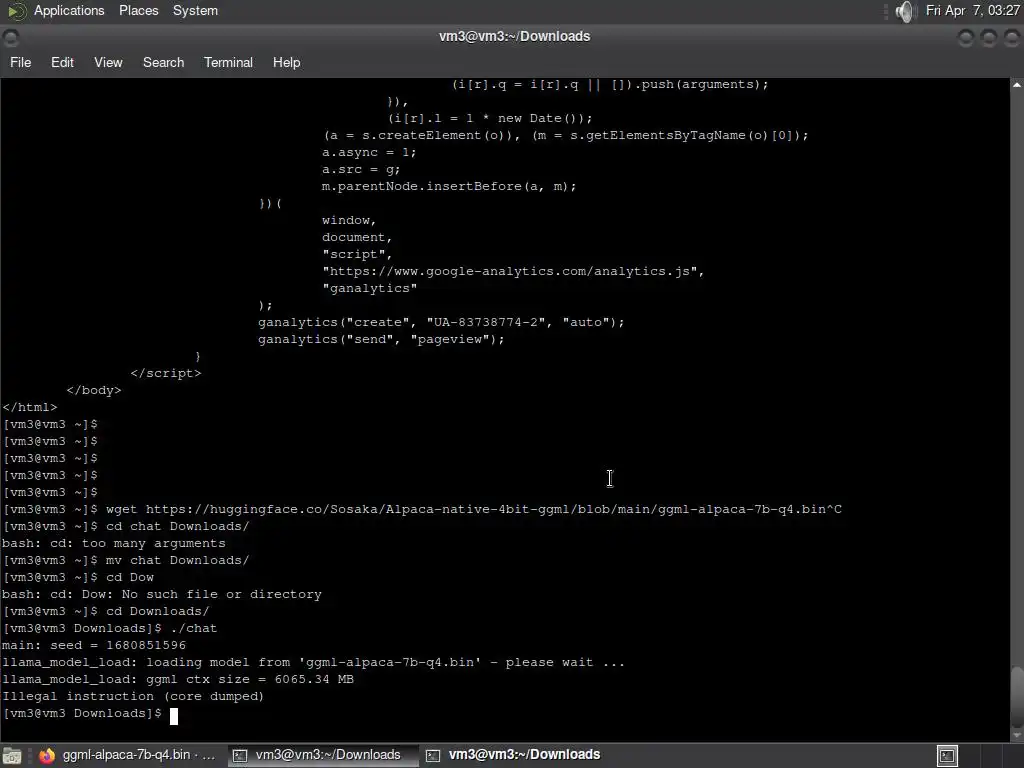Click the 'mv chat Downloads/' command
Image resolution: width=1024 pixels, height=768 pixels.
[x=126, y=560]
